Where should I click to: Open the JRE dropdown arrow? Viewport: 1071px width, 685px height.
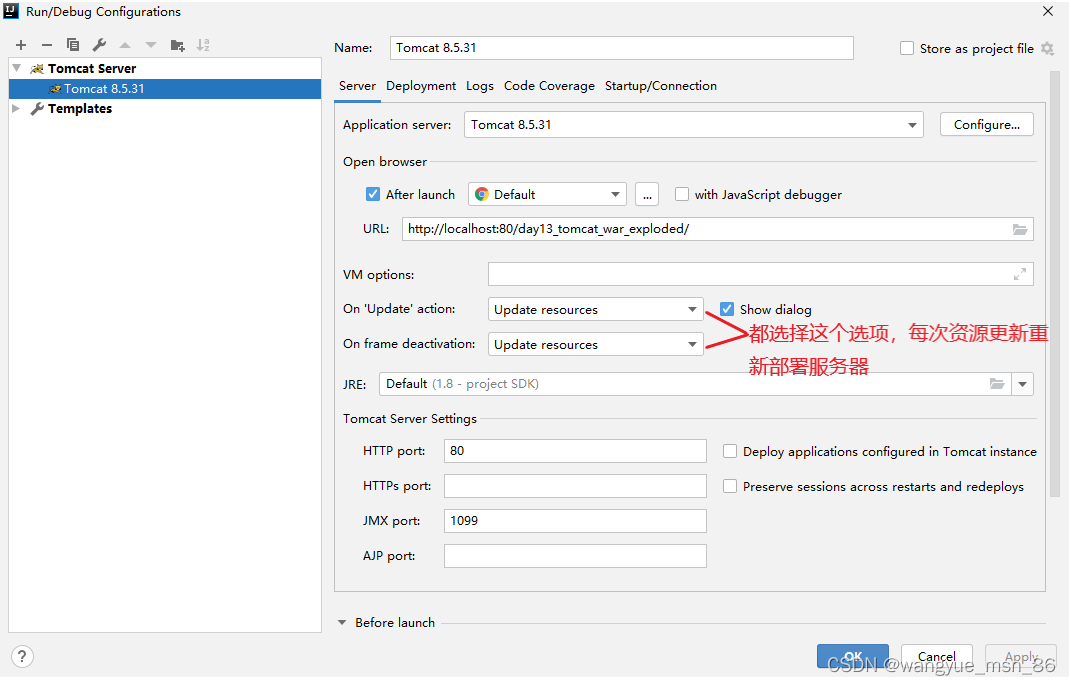(x=1023, y=384)
